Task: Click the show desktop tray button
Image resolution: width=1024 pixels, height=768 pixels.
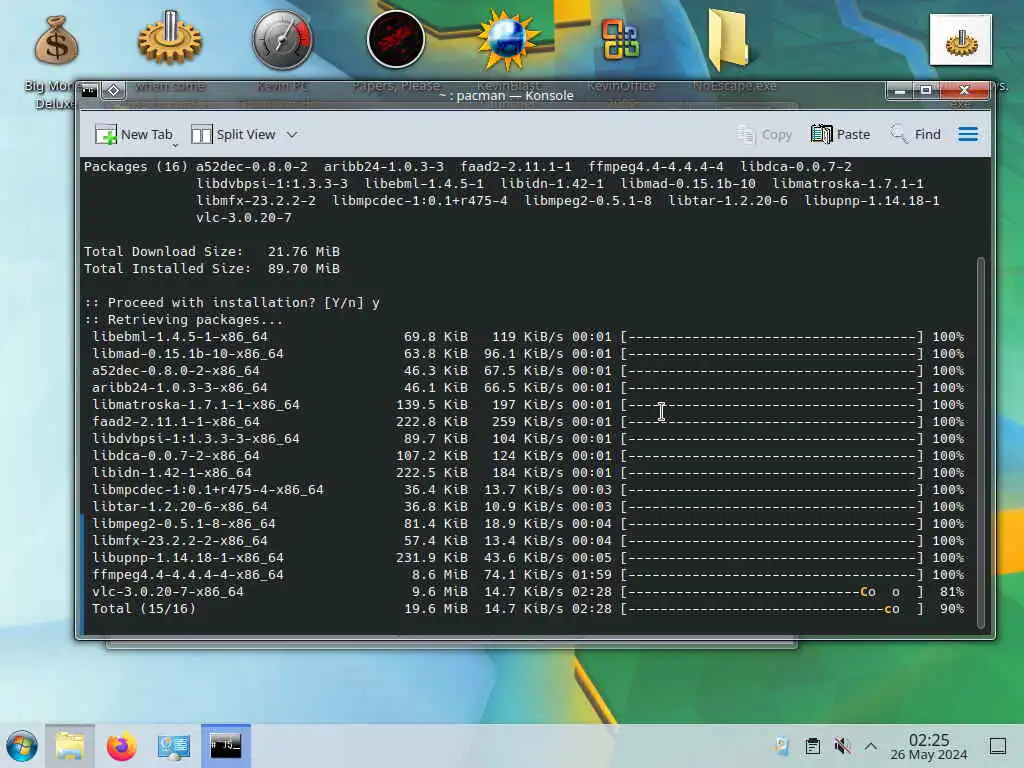Action: 998,746
